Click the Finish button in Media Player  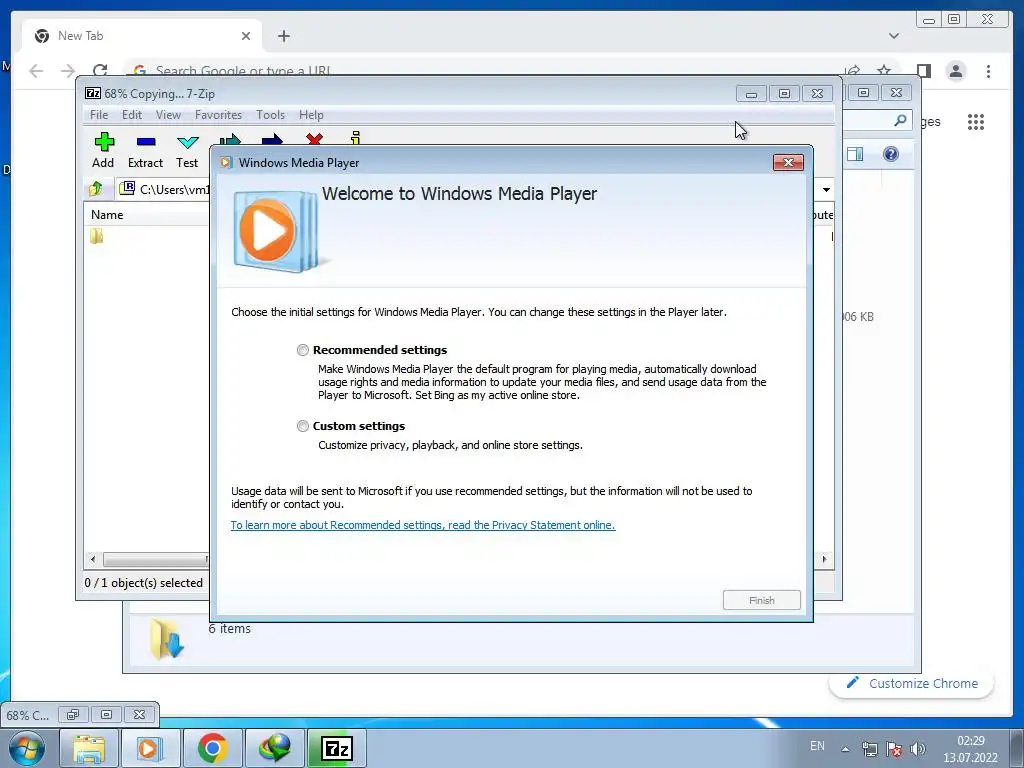click(x=761, y=600)
